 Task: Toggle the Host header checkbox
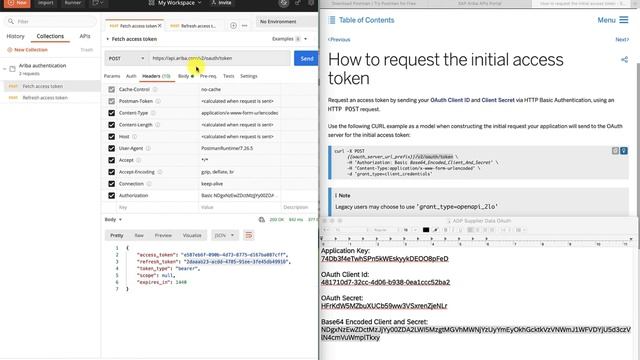[111, 137]
